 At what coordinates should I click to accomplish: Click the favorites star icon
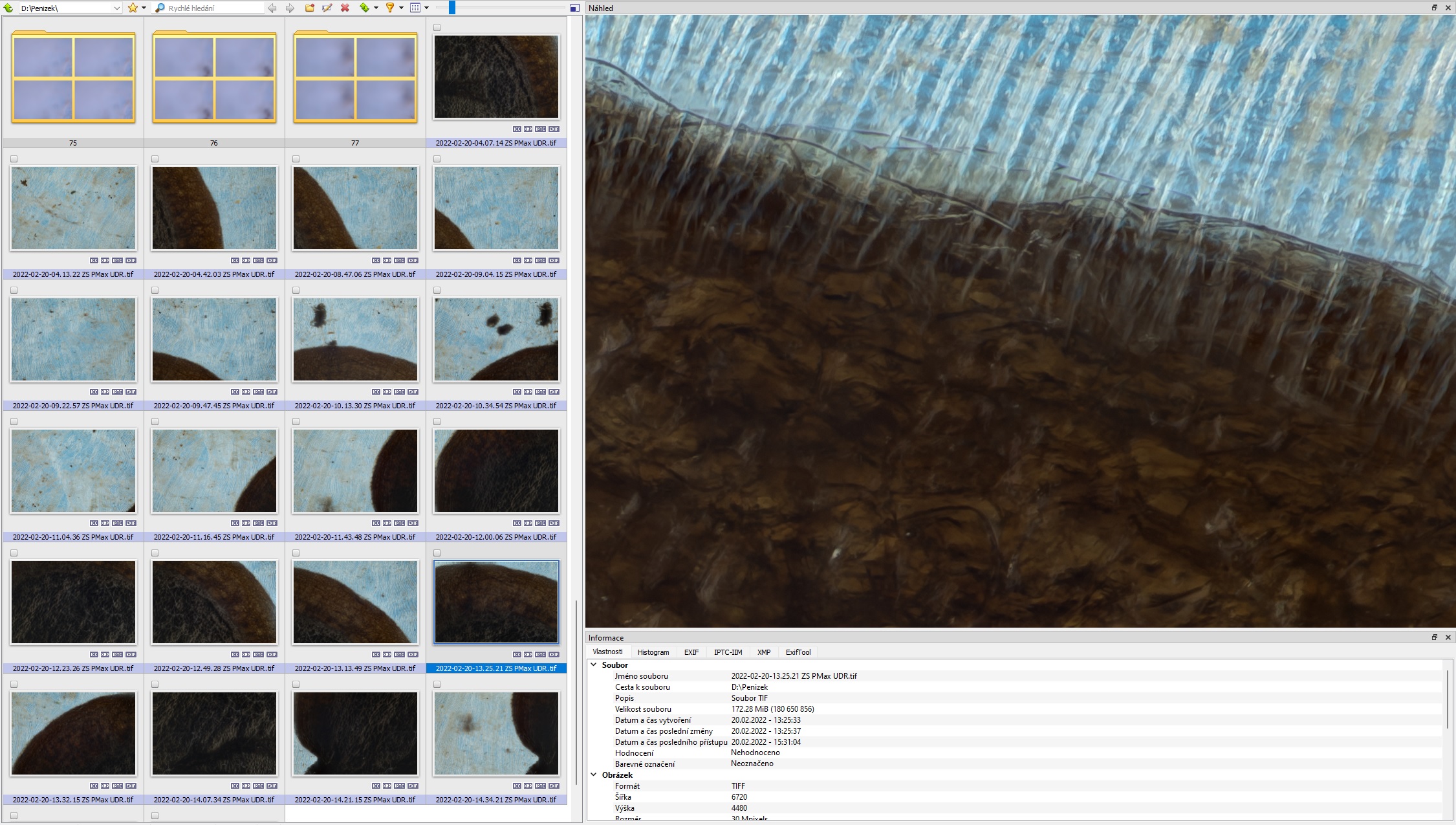133,8
